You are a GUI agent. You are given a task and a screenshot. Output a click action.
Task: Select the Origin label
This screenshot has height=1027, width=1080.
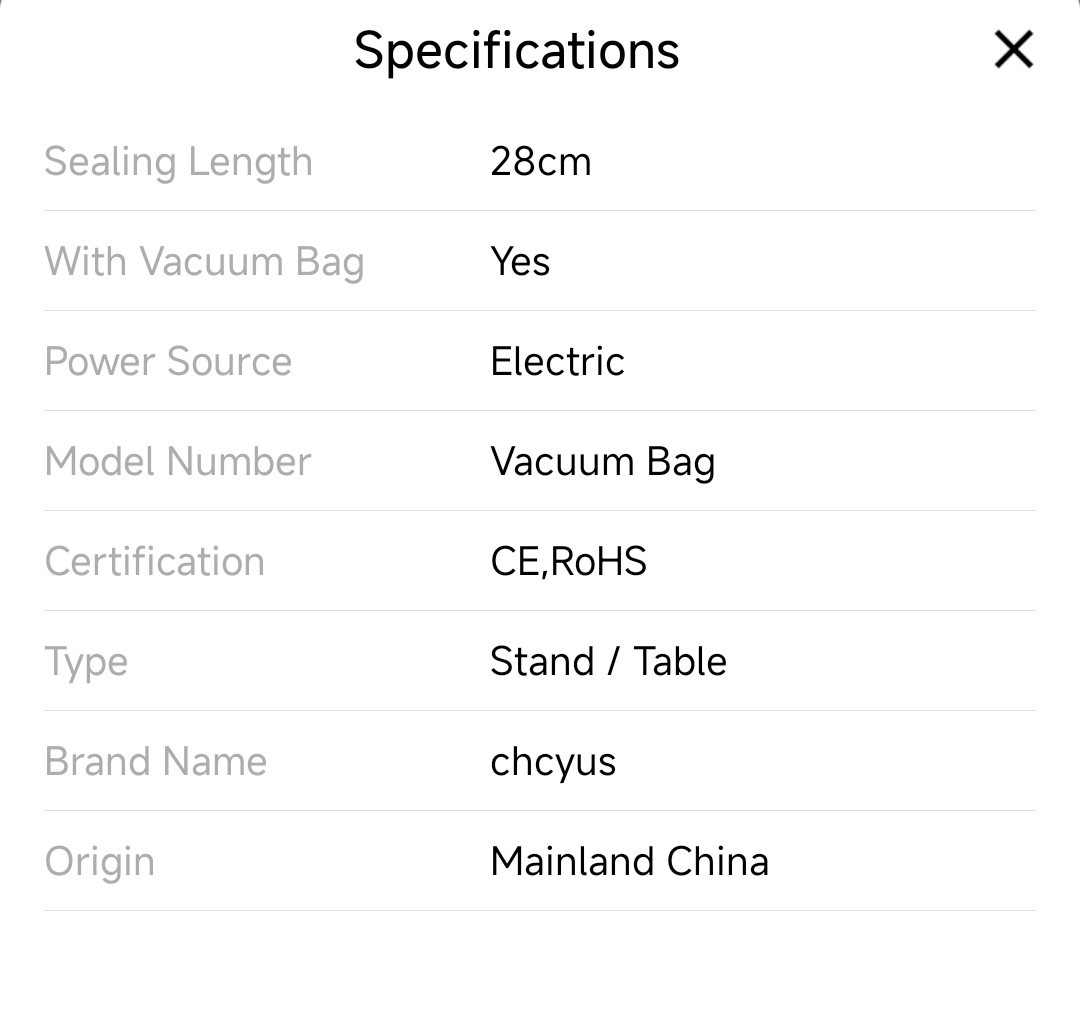pyautogui.click(x=100, y=862)
